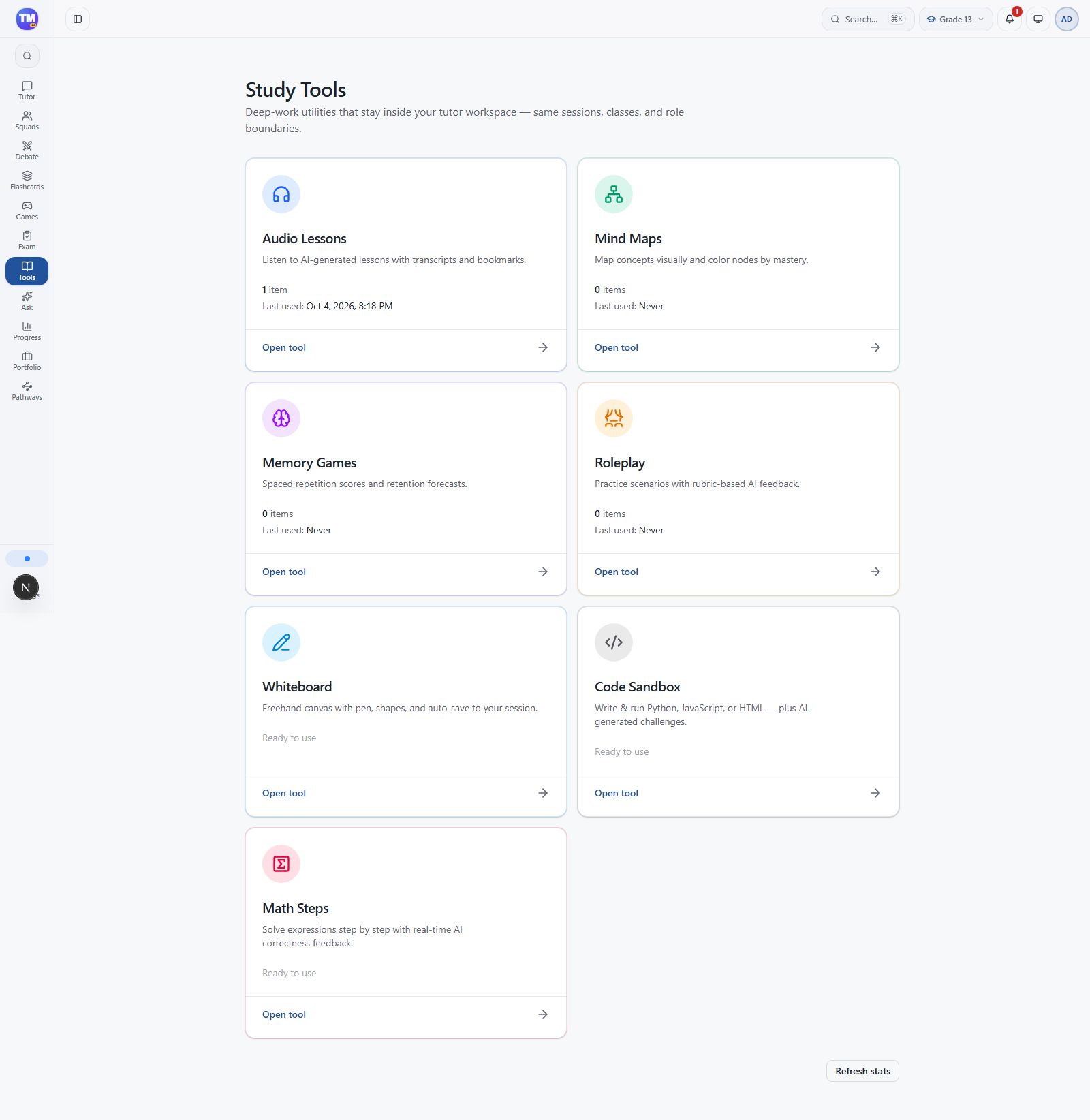Click the sidebar search magnifier icon
The height and width of the screenshot is (1120, 1090).
(27, 56)
